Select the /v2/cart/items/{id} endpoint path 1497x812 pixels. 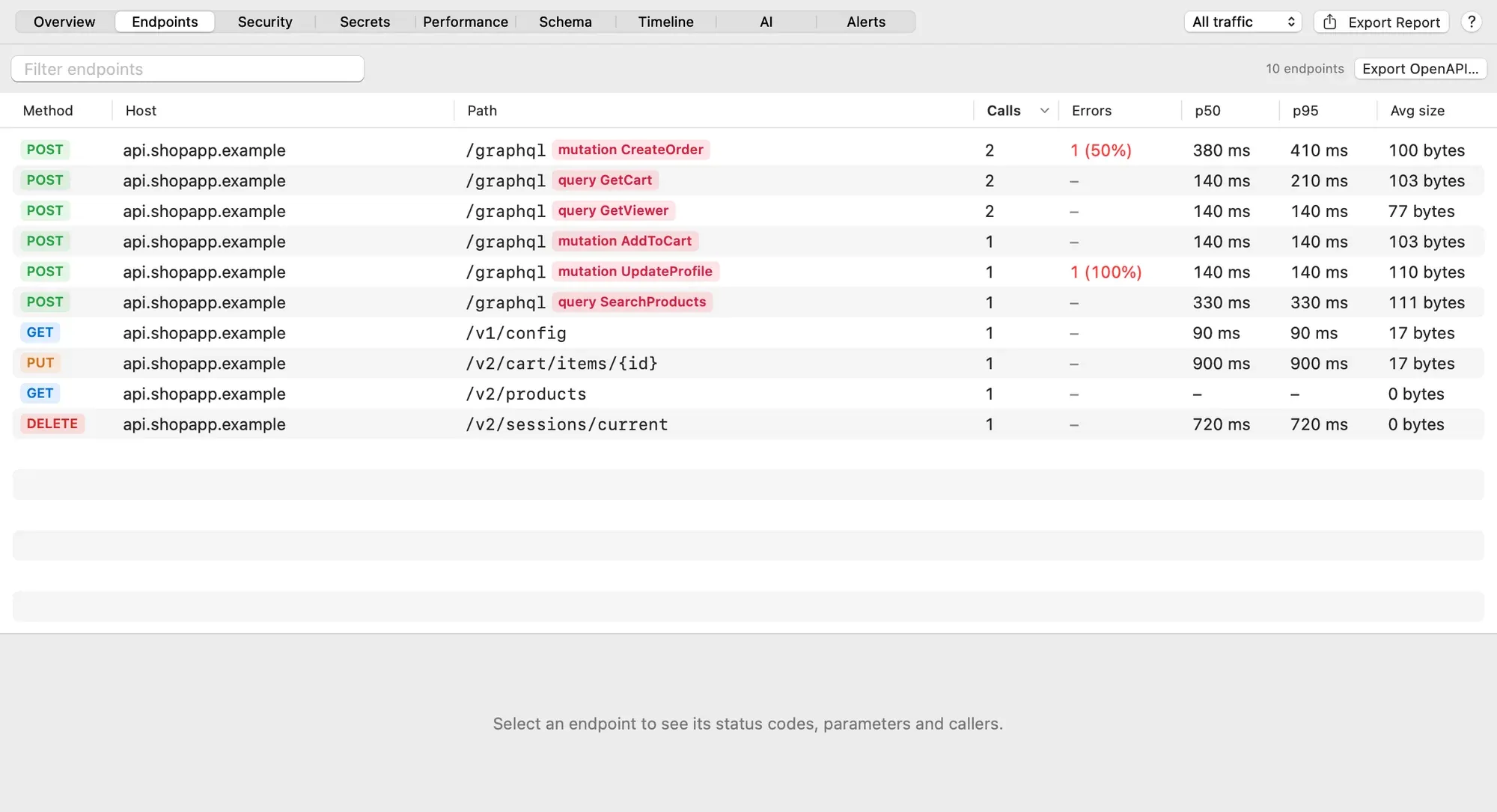pyautogui.click(x=561, y=364)
